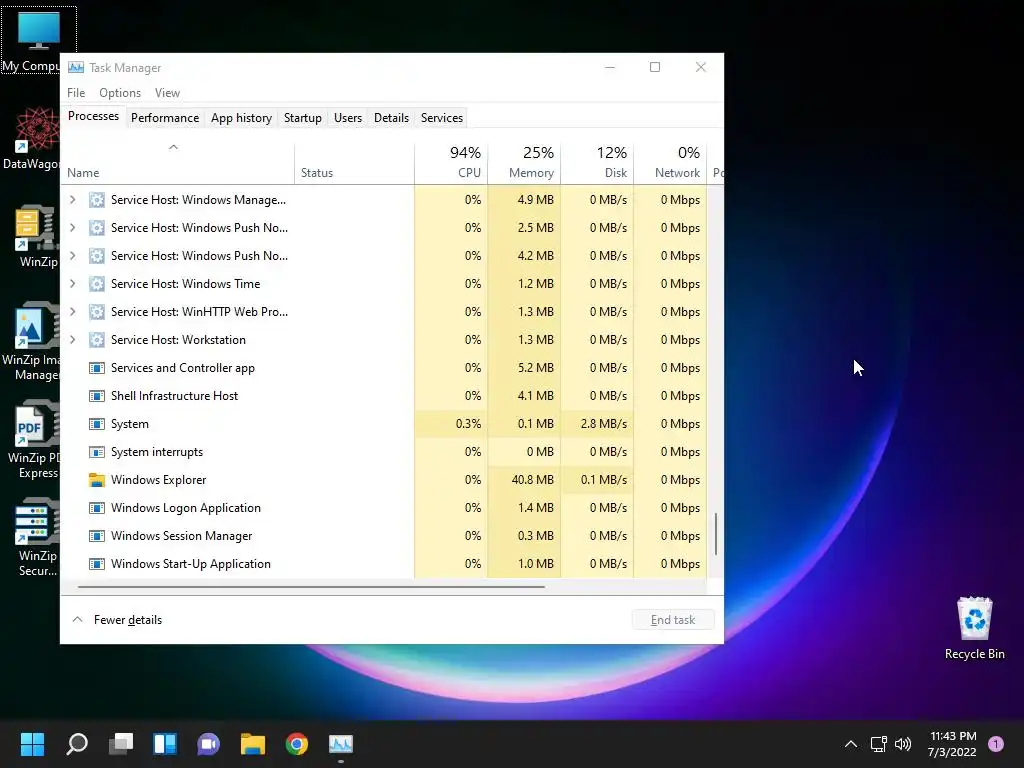Click the gear icon for Service Host: WinHTTP Web Pro...
This screenshot has width=1024, height=768.
97,312
